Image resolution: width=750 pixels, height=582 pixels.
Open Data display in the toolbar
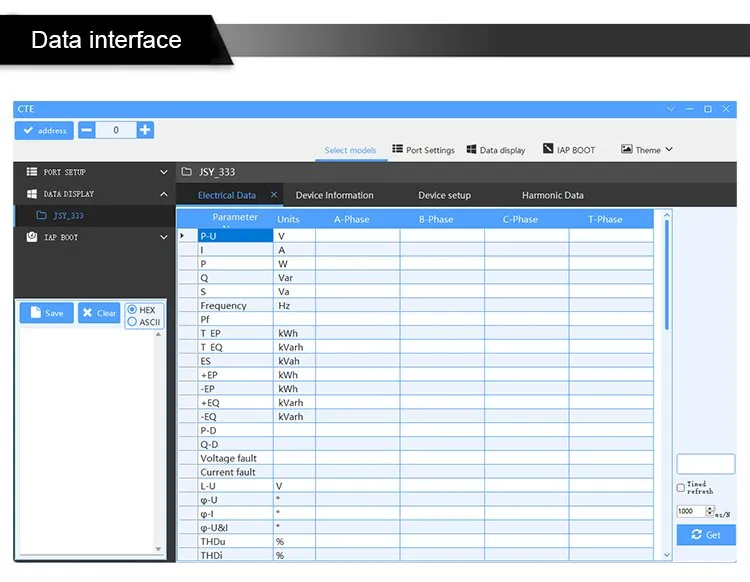coord(496,150)
